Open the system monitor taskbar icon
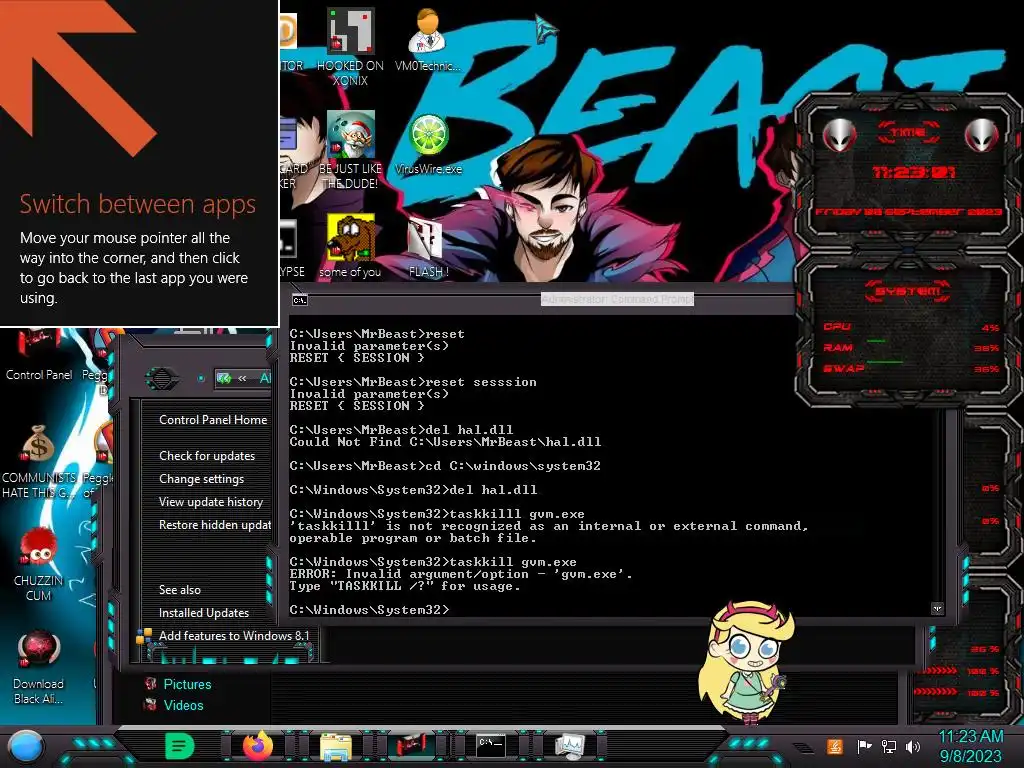The image size is (1024, 768). [x=570, y=746]
